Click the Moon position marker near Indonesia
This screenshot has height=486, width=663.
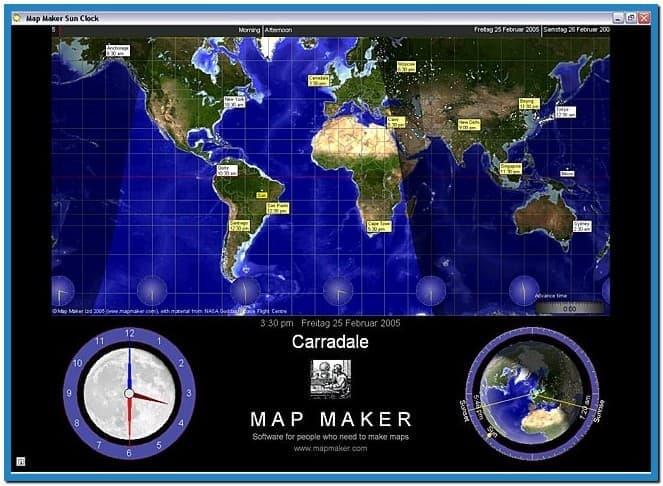pyautogui.click(x=567, y=173)
